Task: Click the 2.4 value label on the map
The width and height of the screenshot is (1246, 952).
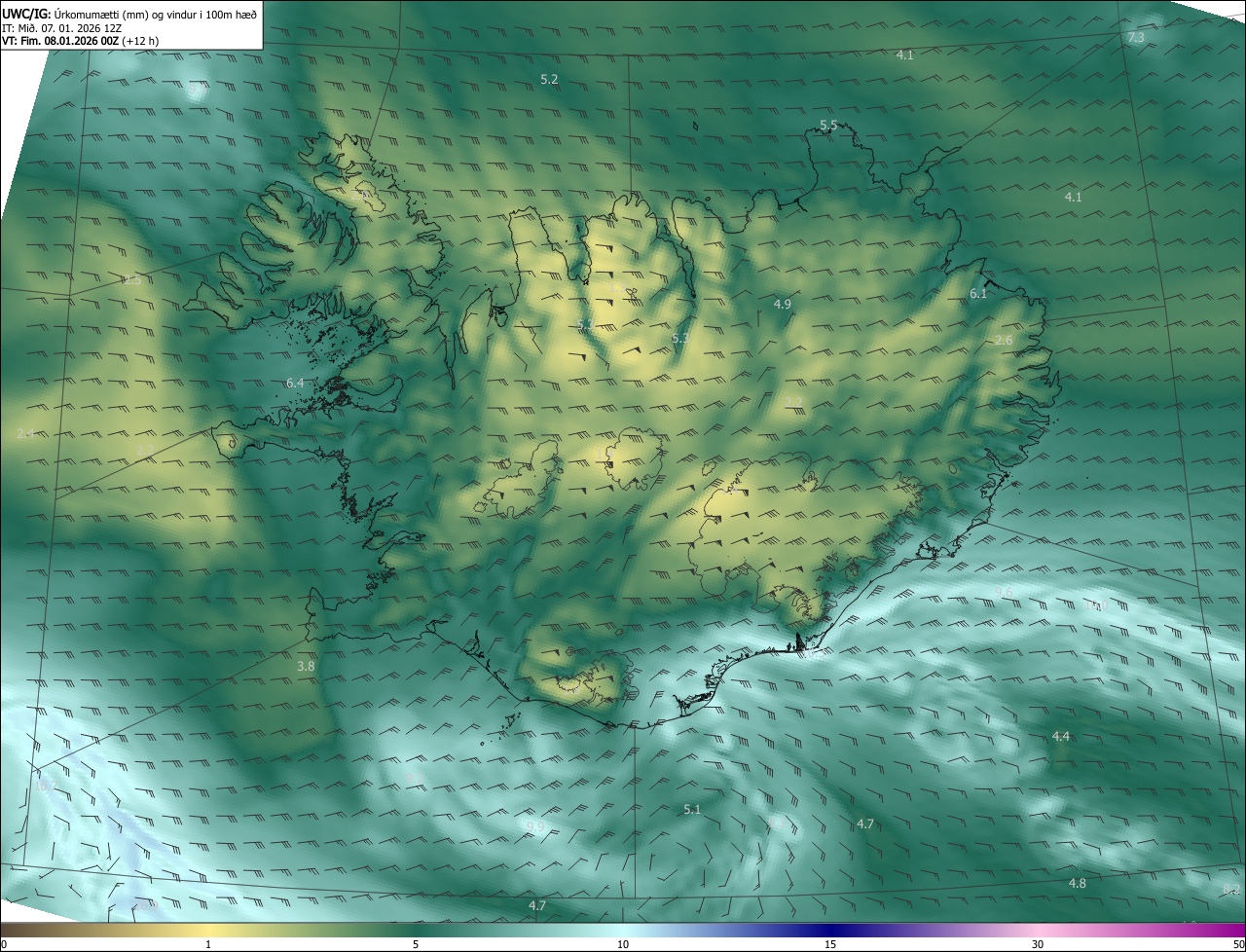Action: pos(25,433)
